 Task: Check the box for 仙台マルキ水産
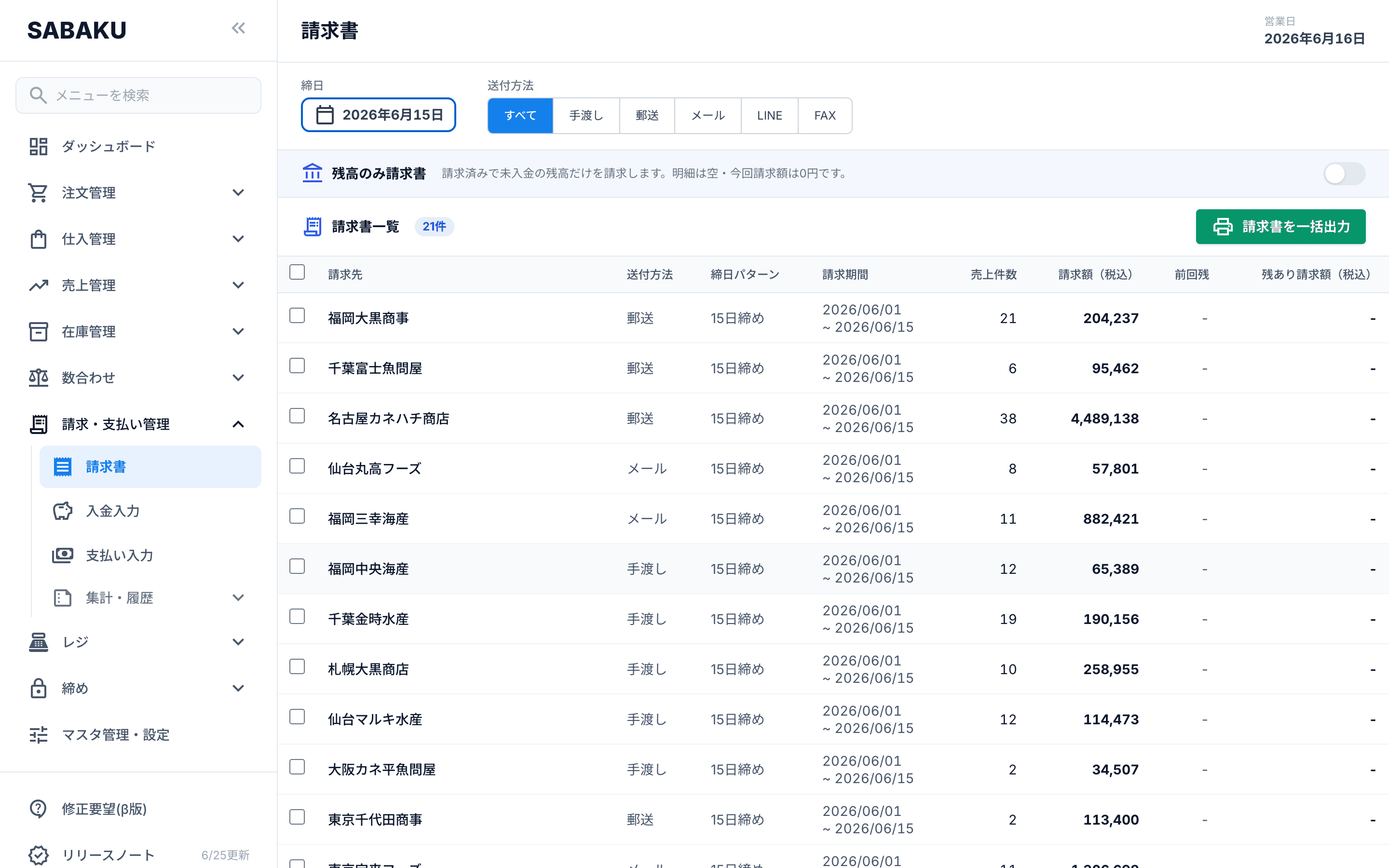pyautogui.click(x=297, y=717)
